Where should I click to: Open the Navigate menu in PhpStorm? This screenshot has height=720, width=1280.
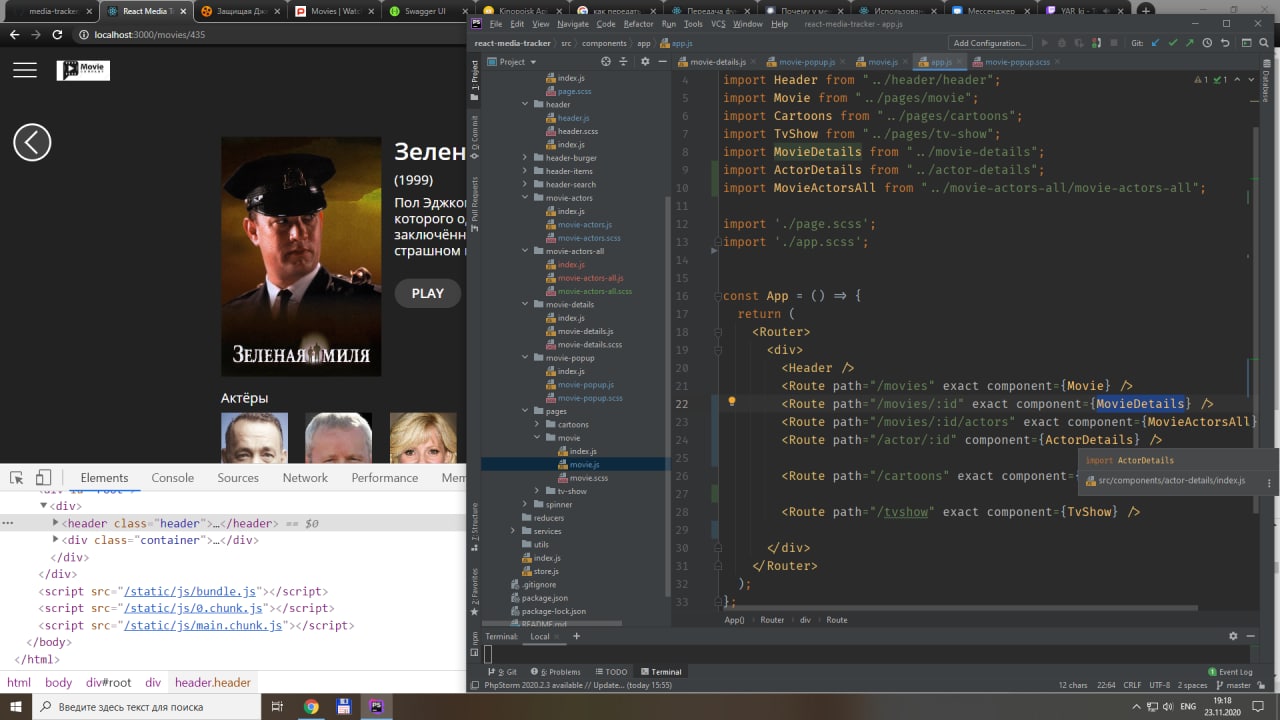[573, 24]
